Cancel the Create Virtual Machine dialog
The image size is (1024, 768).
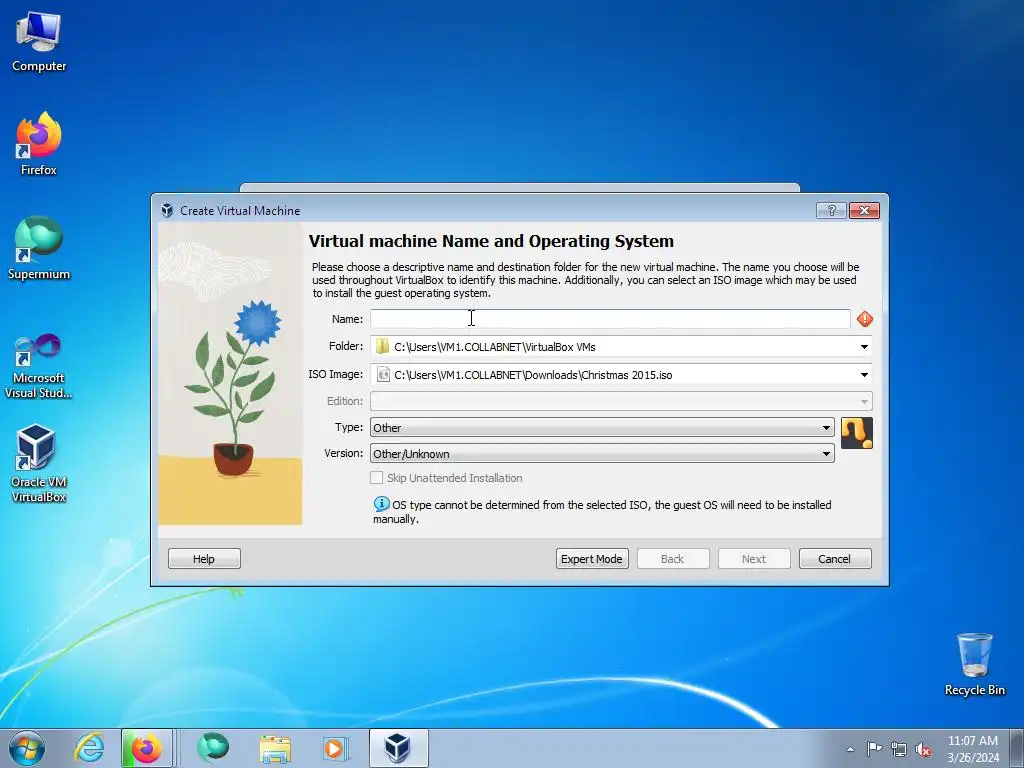pos(835,559)
